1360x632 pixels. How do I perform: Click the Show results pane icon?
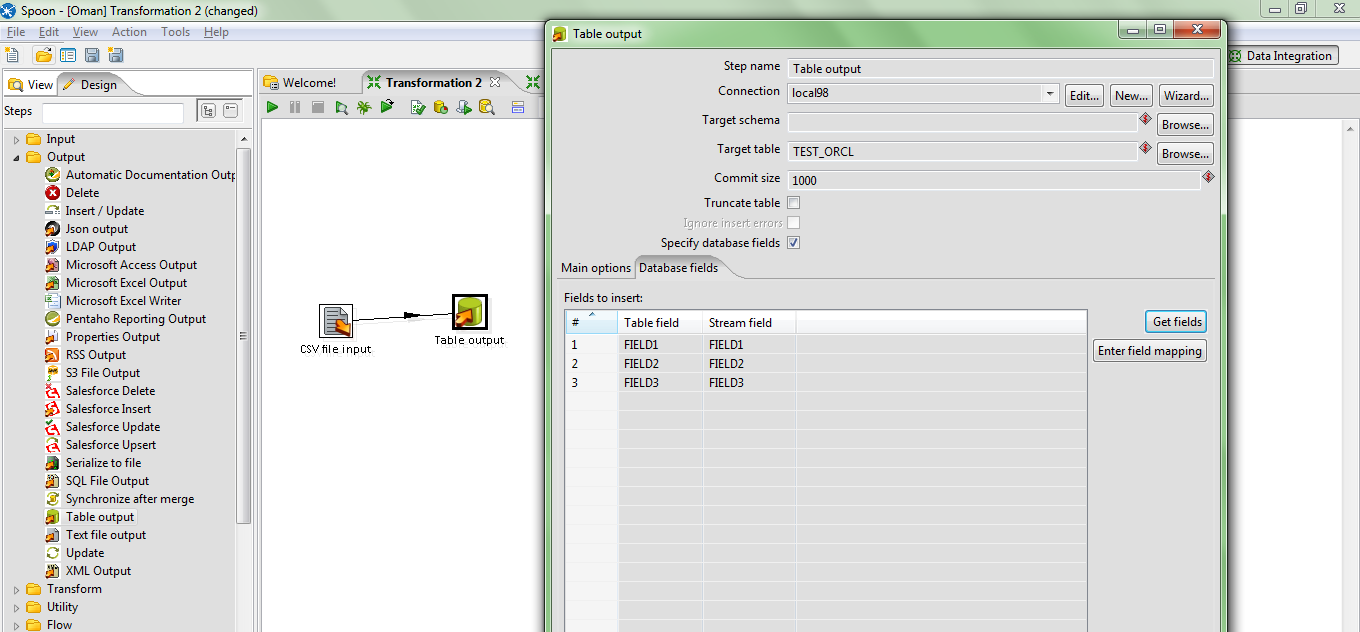click(x=518, y=107)
